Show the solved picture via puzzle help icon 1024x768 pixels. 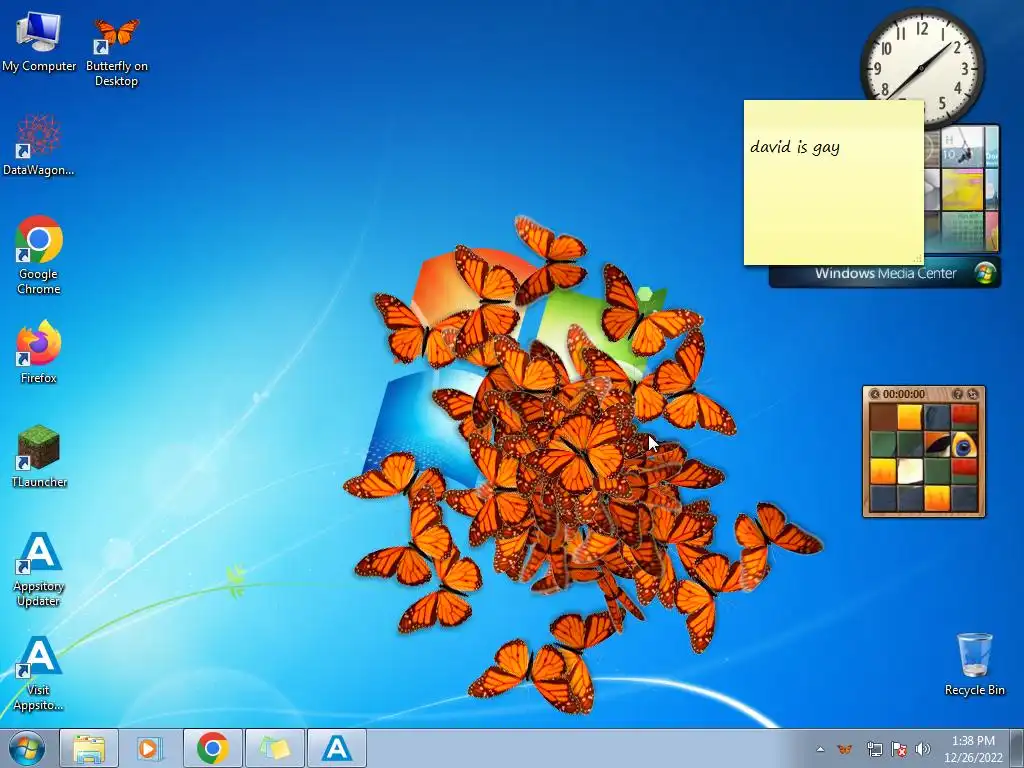[957, 394]
